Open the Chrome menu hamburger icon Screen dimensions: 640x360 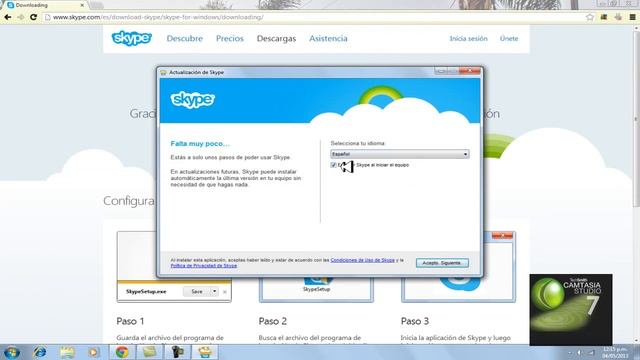632,17
